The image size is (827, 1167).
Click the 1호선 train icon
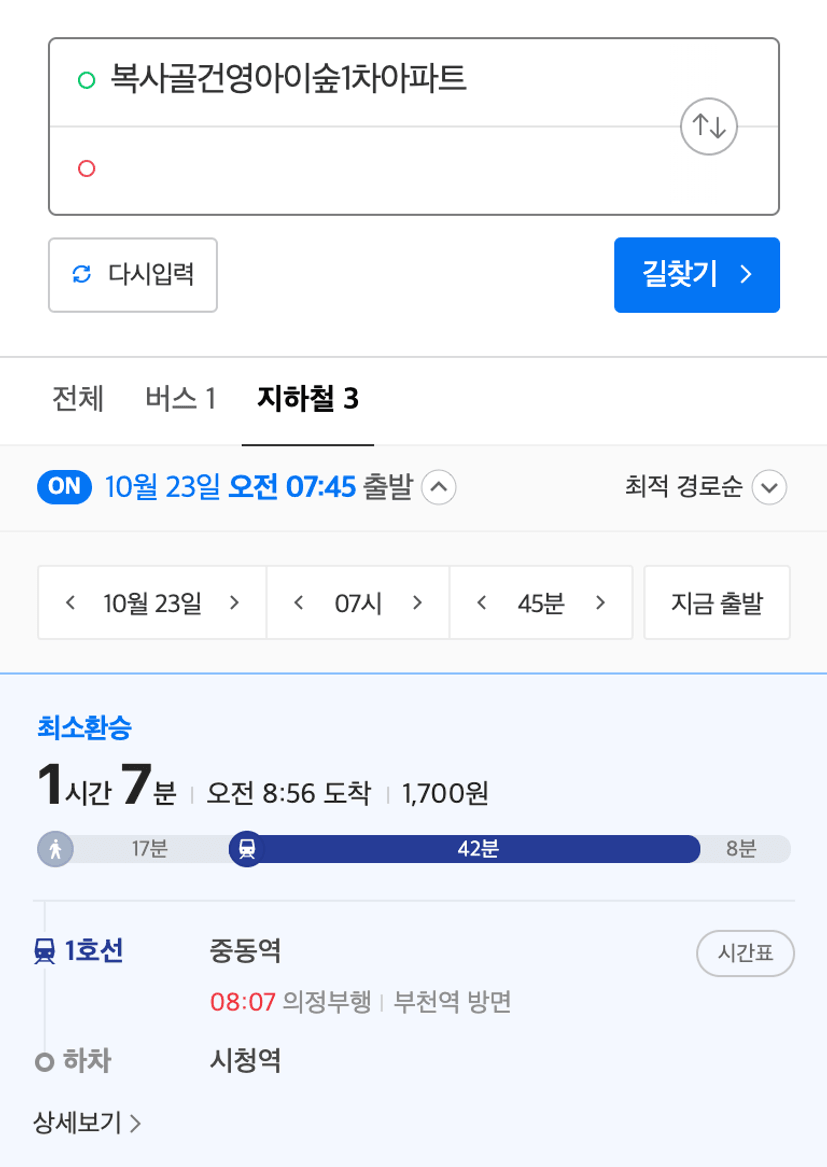point(45,951)
